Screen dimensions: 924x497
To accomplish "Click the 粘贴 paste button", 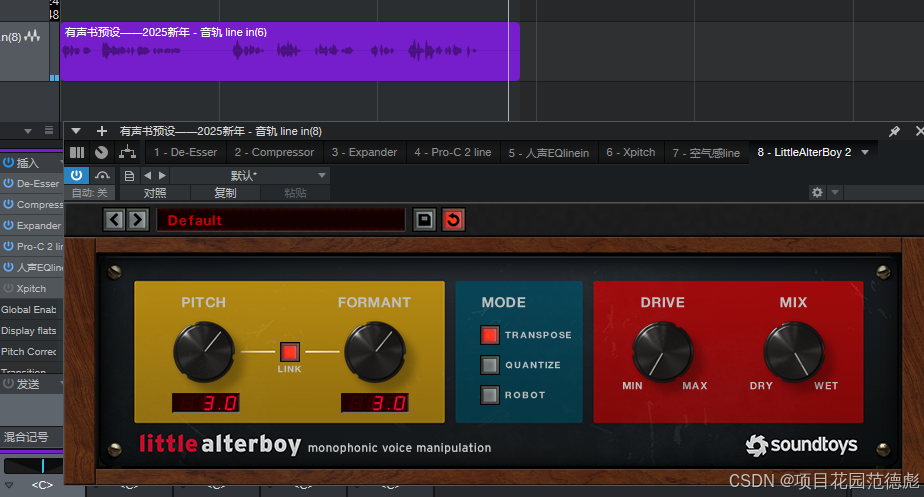I will pyautogui.click(x=295, y=193).
